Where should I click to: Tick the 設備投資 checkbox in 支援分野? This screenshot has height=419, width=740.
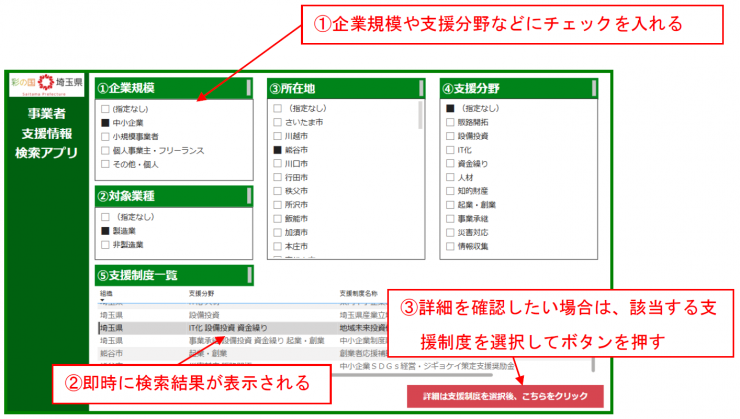tap(450, 136)
